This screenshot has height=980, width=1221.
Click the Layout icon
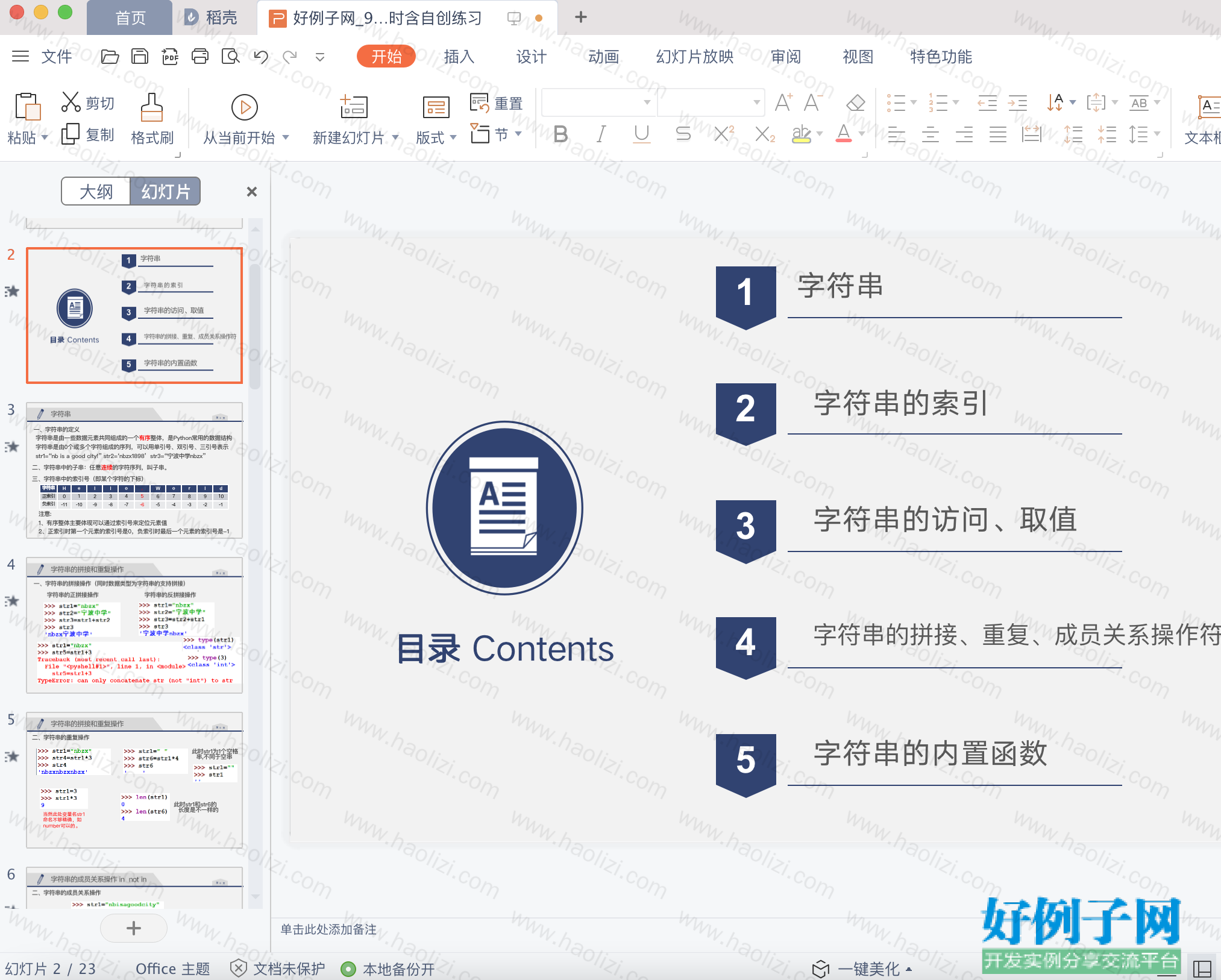(x=436, y=107)
